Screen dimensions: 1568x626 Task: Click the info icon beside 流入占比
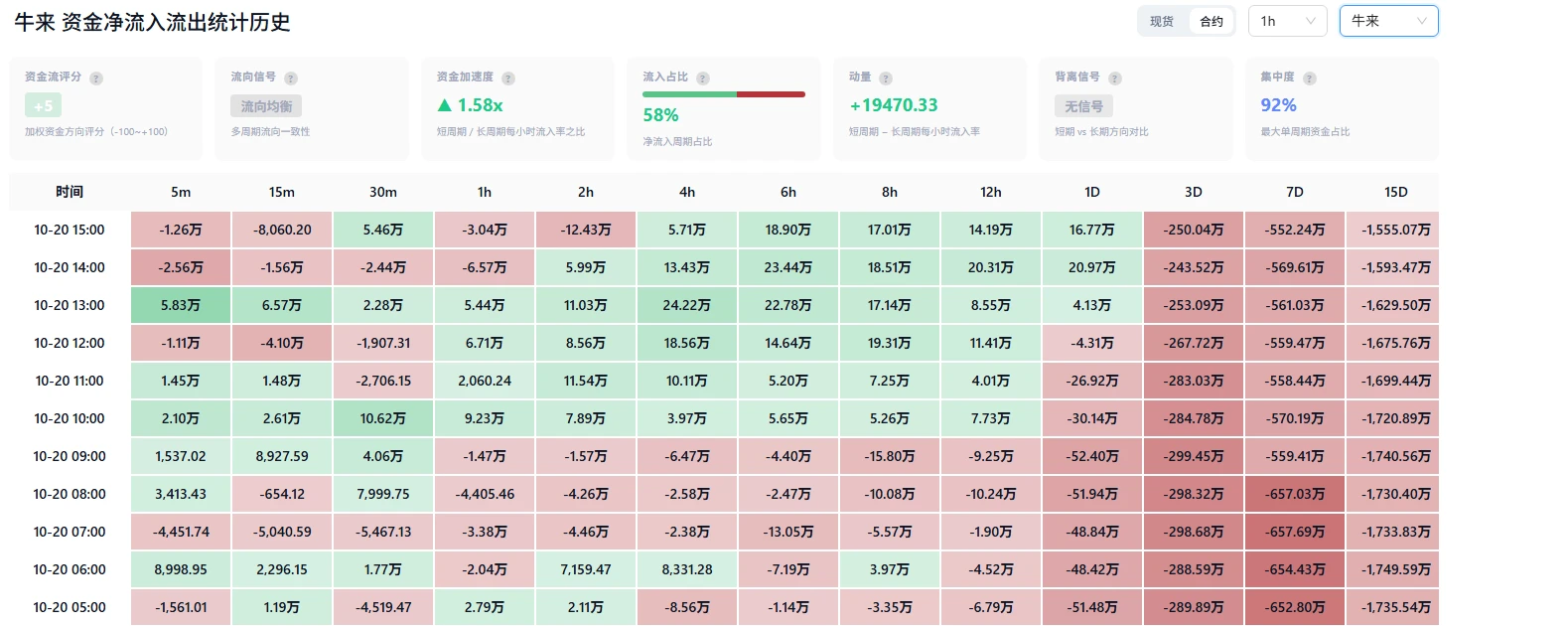pyautogui.click(x=703, y=78)
